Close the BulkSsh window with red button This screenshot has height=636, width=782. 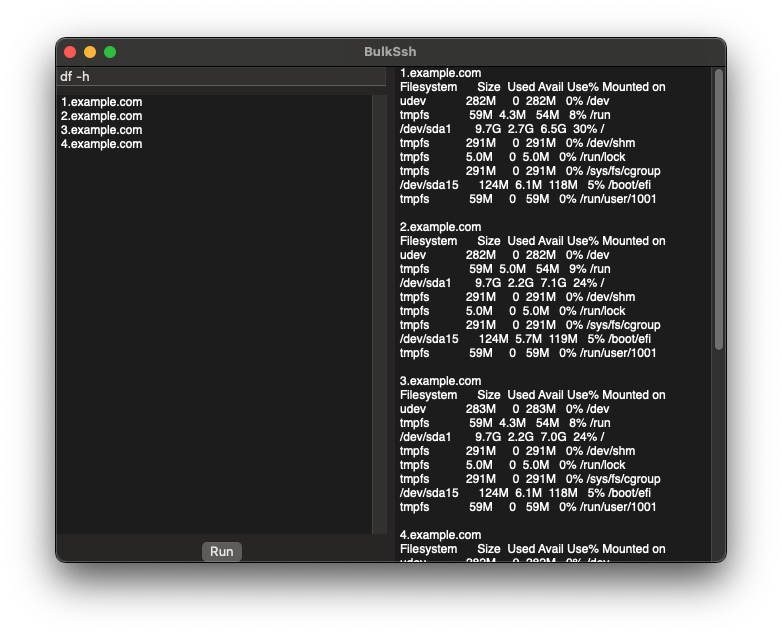[70, 52]
